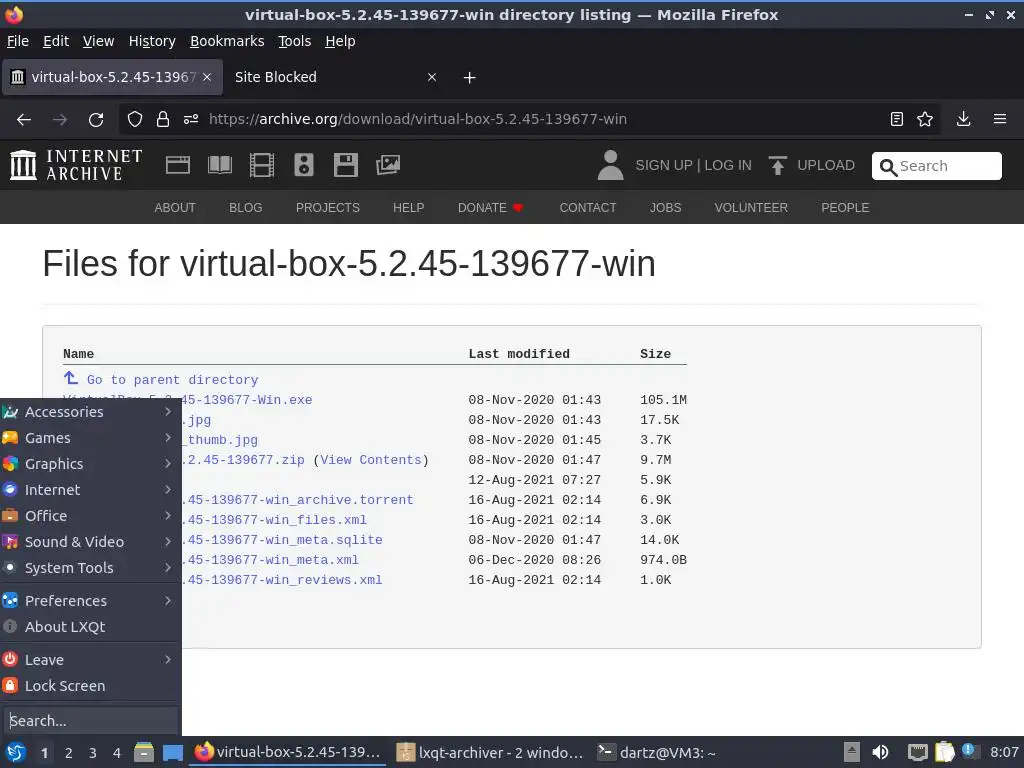The image size is (1024, 768).
Task: Click the start menu Search box
Action: click(x=90, y=721)
